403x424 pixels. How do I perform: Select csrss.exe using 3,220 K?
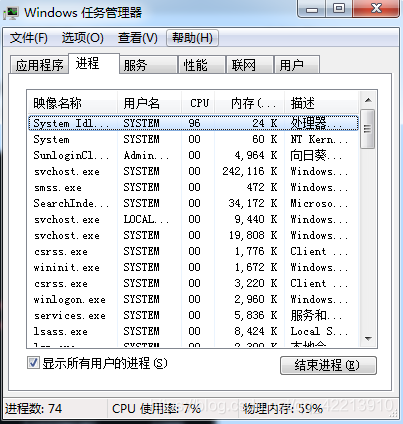pyautogui.click(x=193, y=283)
